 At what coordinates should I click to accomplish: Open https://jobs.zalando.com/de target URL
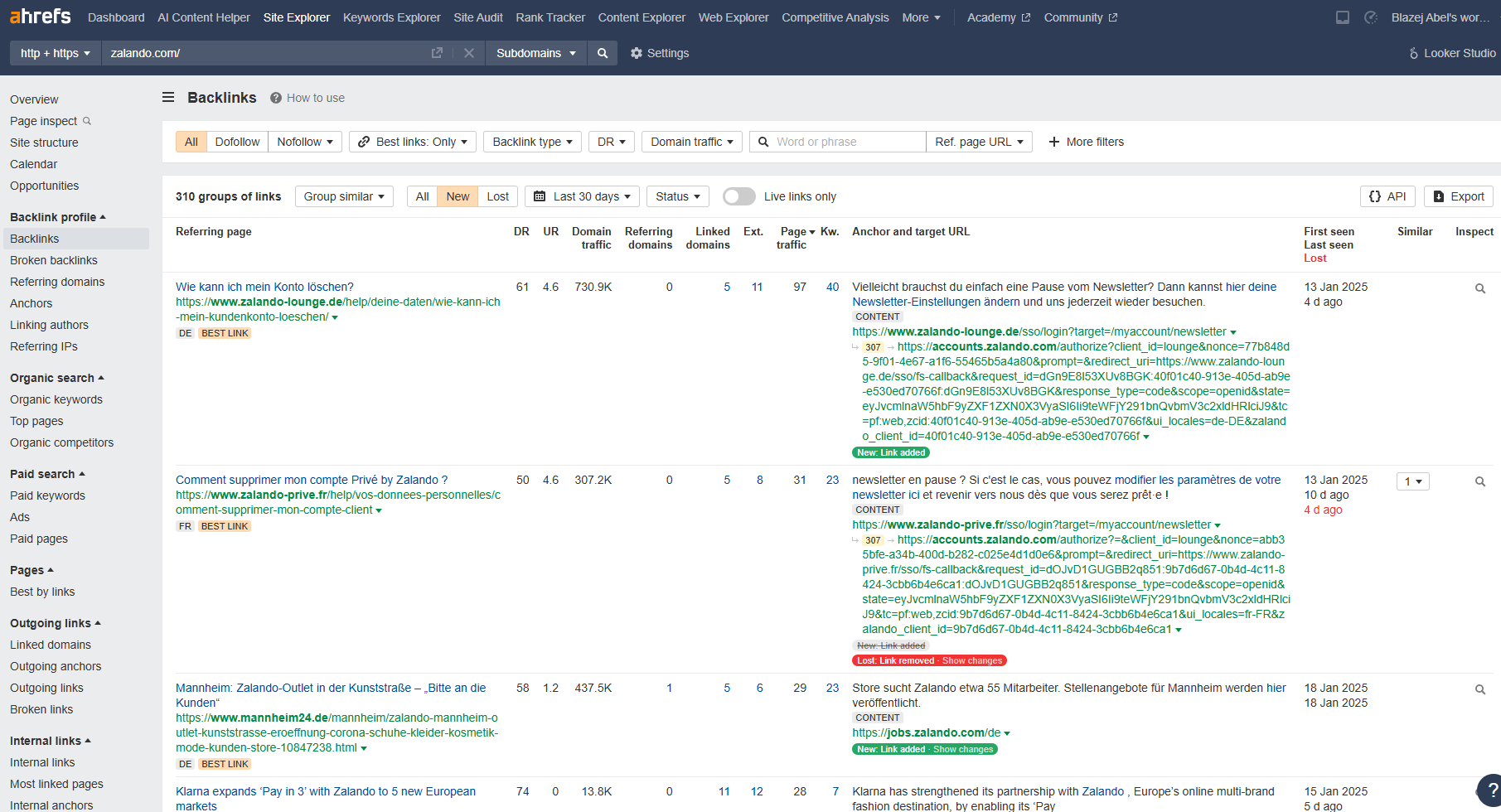tap(927, 732)
